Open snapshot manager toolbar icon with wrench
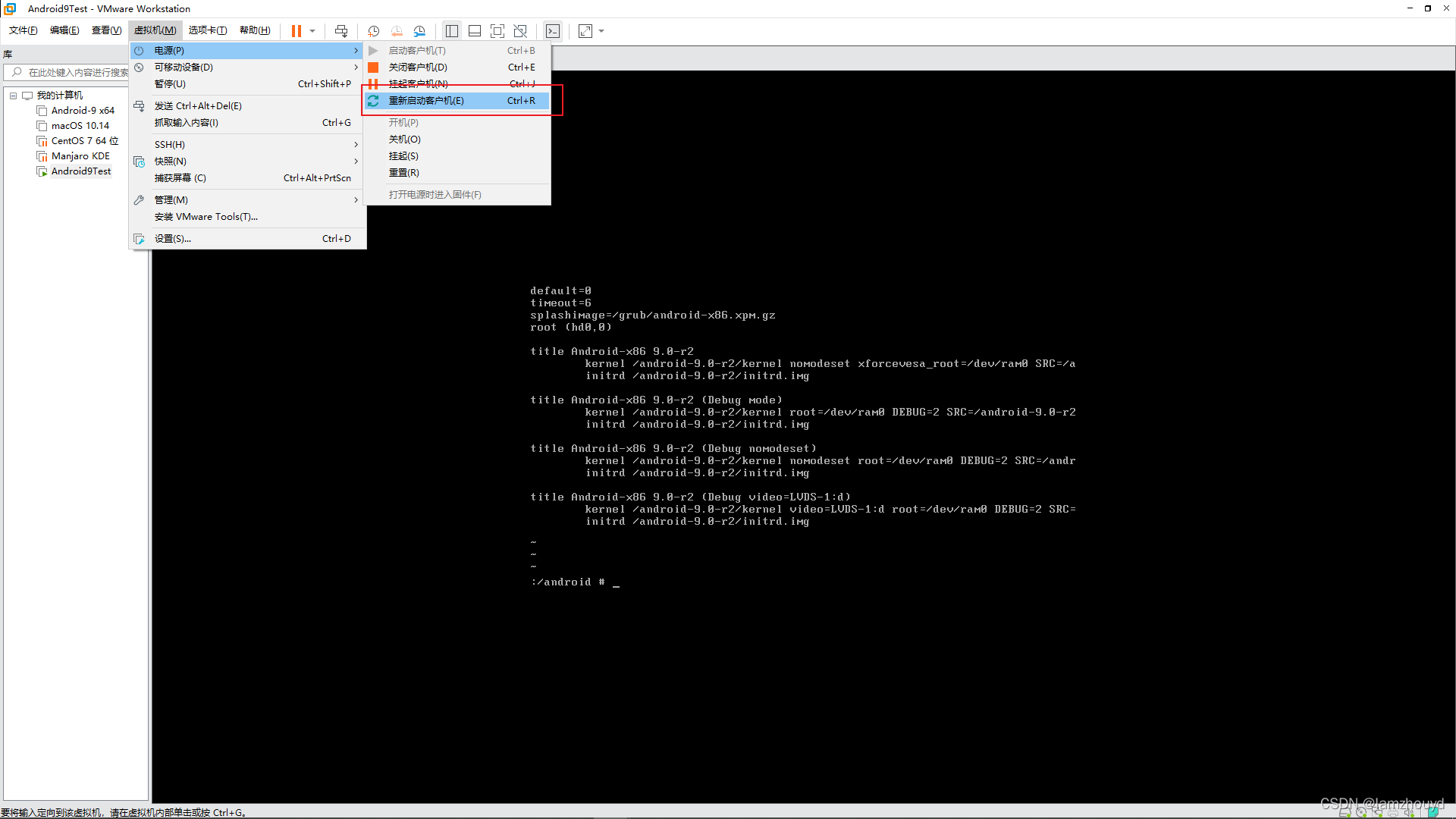 point(419,31)
